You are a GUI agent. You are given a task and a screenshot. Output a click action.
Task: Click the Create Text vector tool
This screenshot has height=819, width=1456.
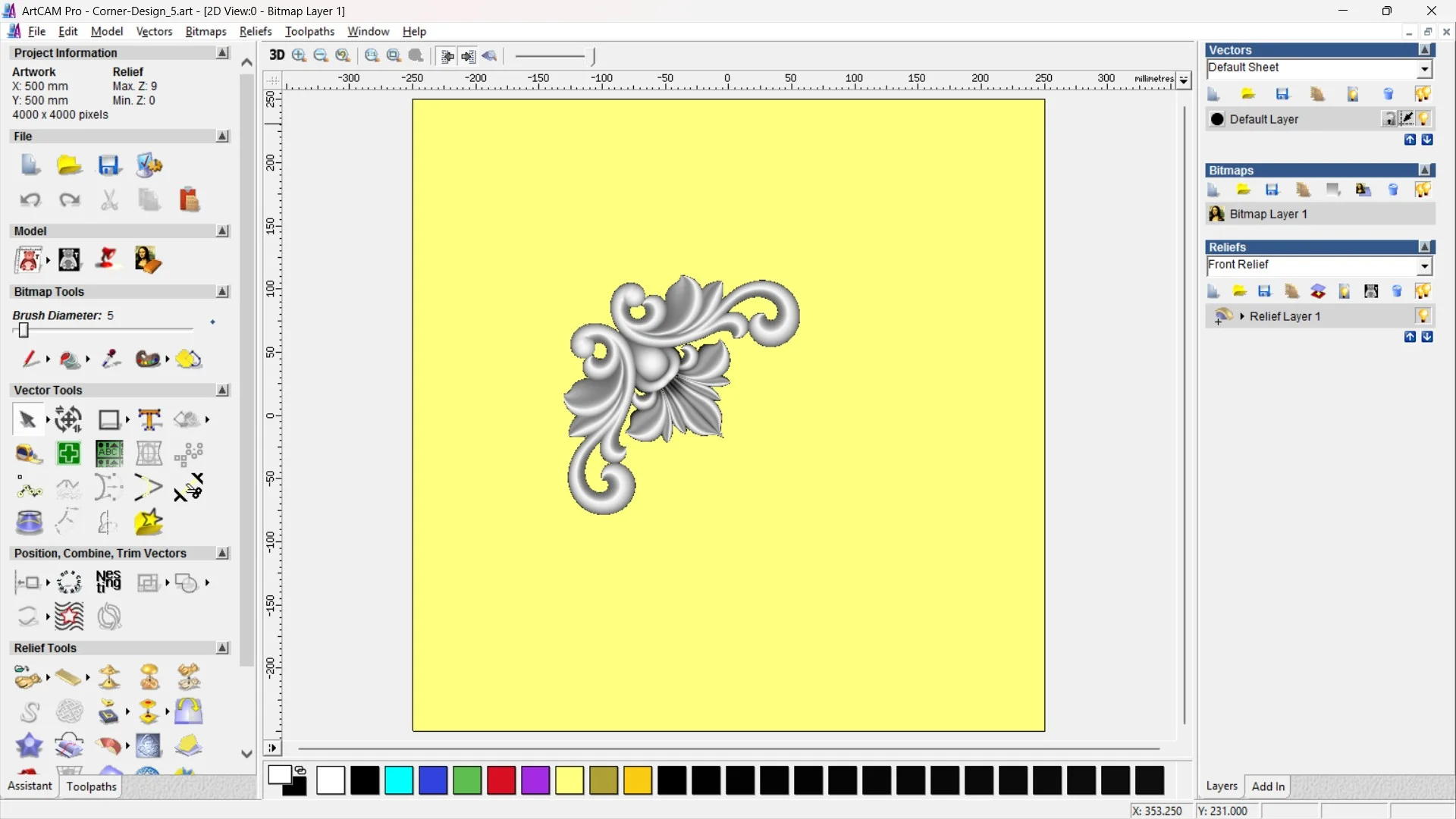[149, 419]
